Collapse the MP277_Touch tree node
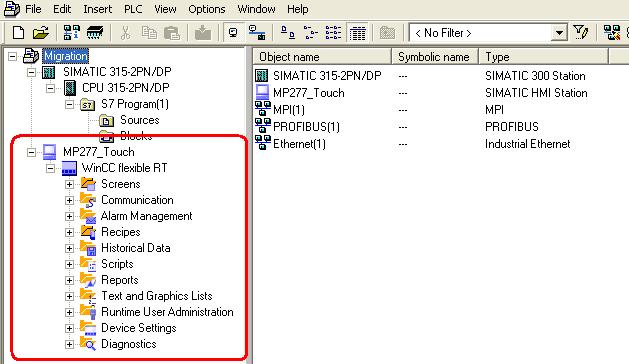Viewport: 629px width, 364px height. 31,153
